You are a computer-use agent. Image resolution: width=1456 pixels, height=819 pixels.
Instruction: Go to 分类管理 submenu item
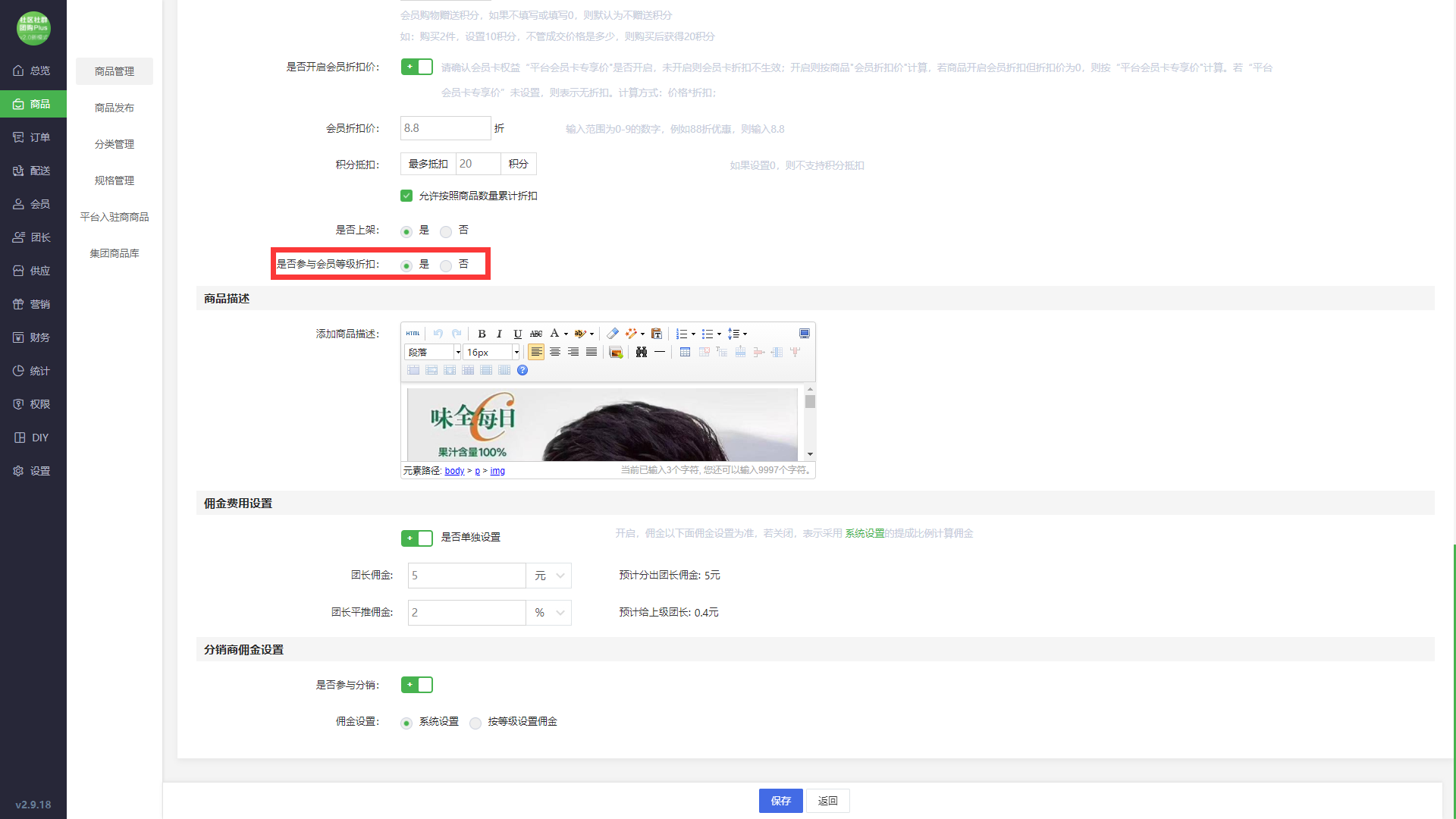click(x=115, y=144)
